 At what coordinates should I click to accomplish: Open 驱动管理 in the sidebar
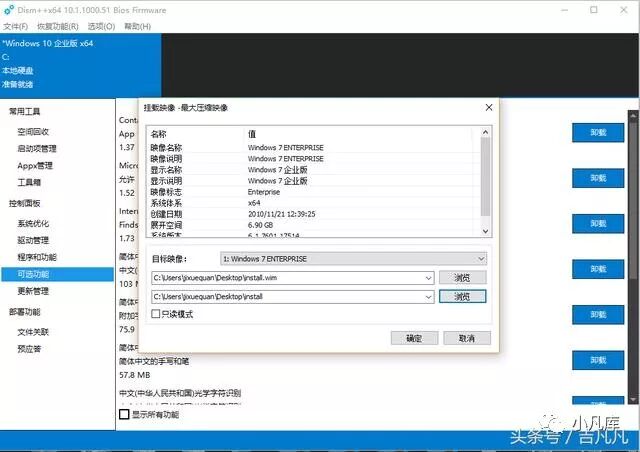coord(33,240)
